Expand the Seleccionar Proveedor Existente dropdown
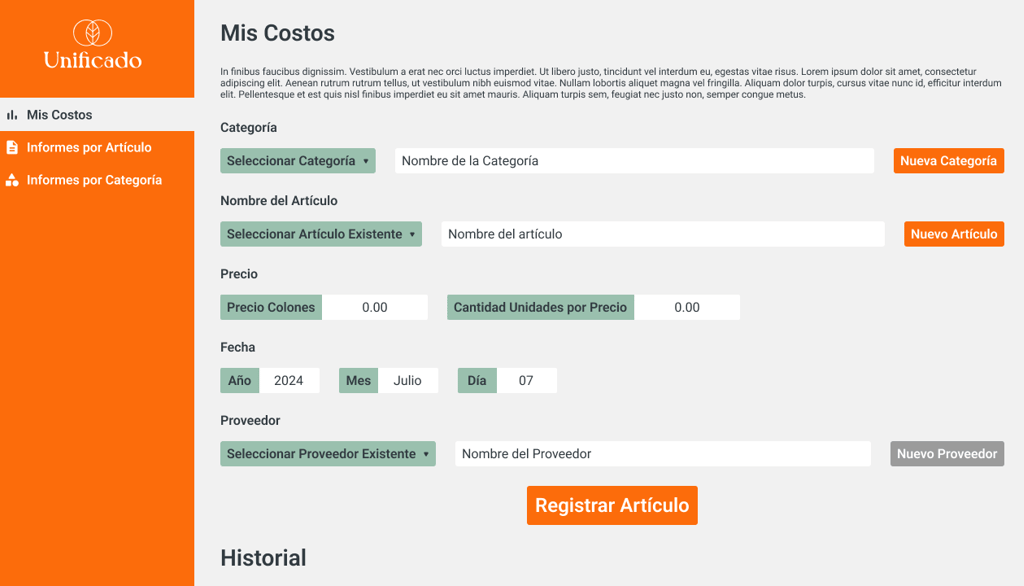The image size is (1024, 586). click(328, 454)
